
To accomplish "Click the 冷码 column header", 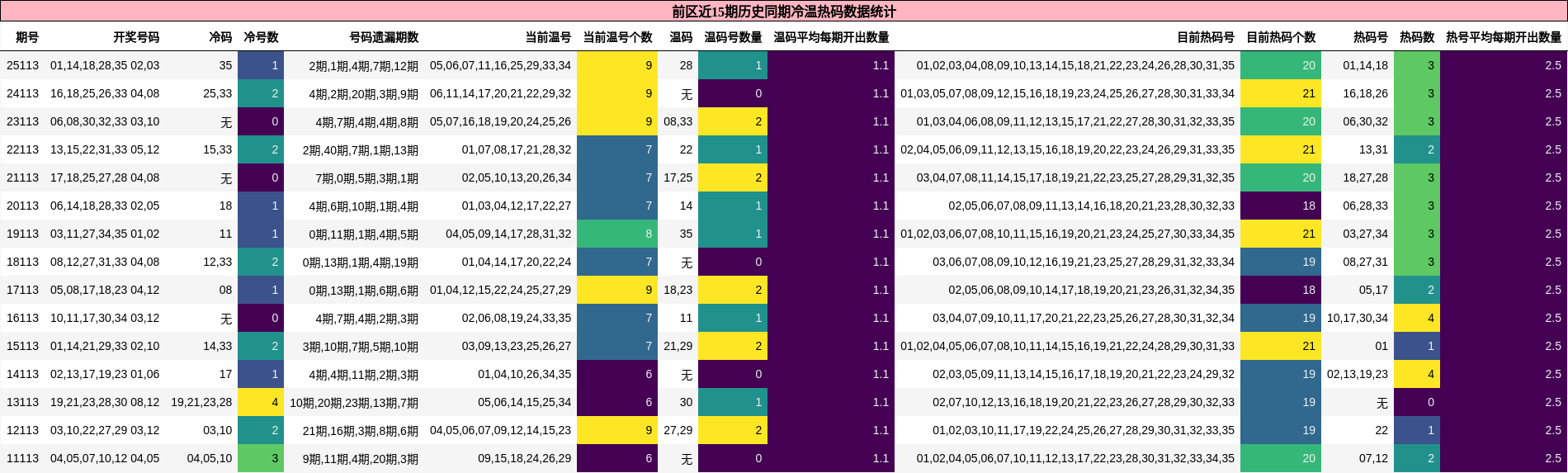I will 220,37.
